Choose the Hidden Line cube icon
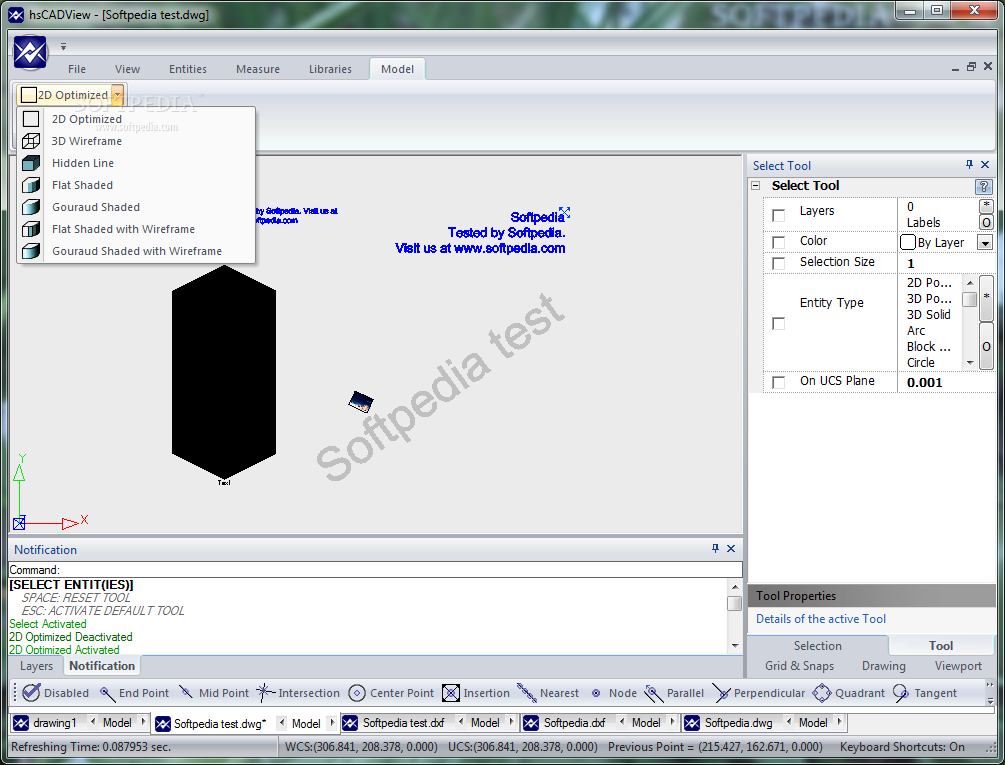The width and height of the screenshot is (1005, 765). [31, 163]
